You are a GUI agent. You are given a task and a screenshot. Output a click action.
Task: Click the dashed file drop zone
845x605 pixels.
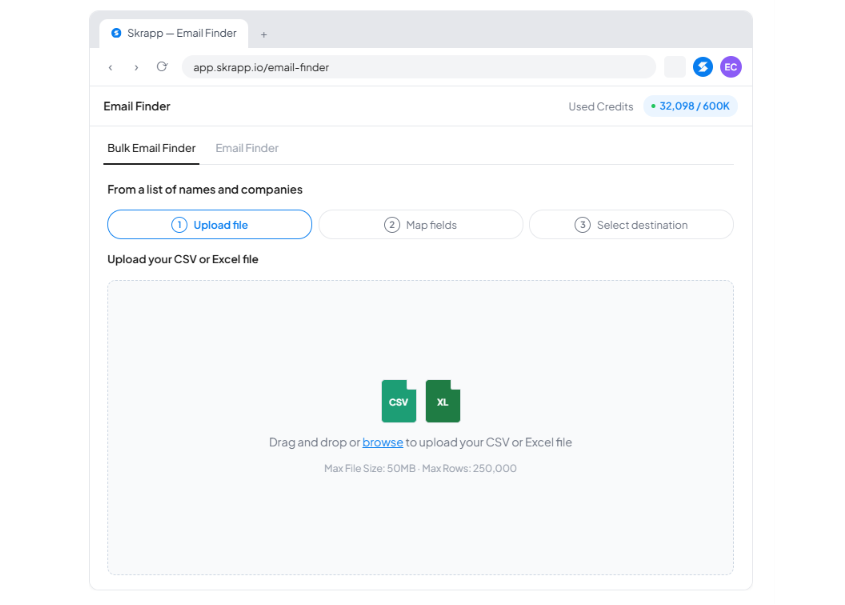[420, 427]
